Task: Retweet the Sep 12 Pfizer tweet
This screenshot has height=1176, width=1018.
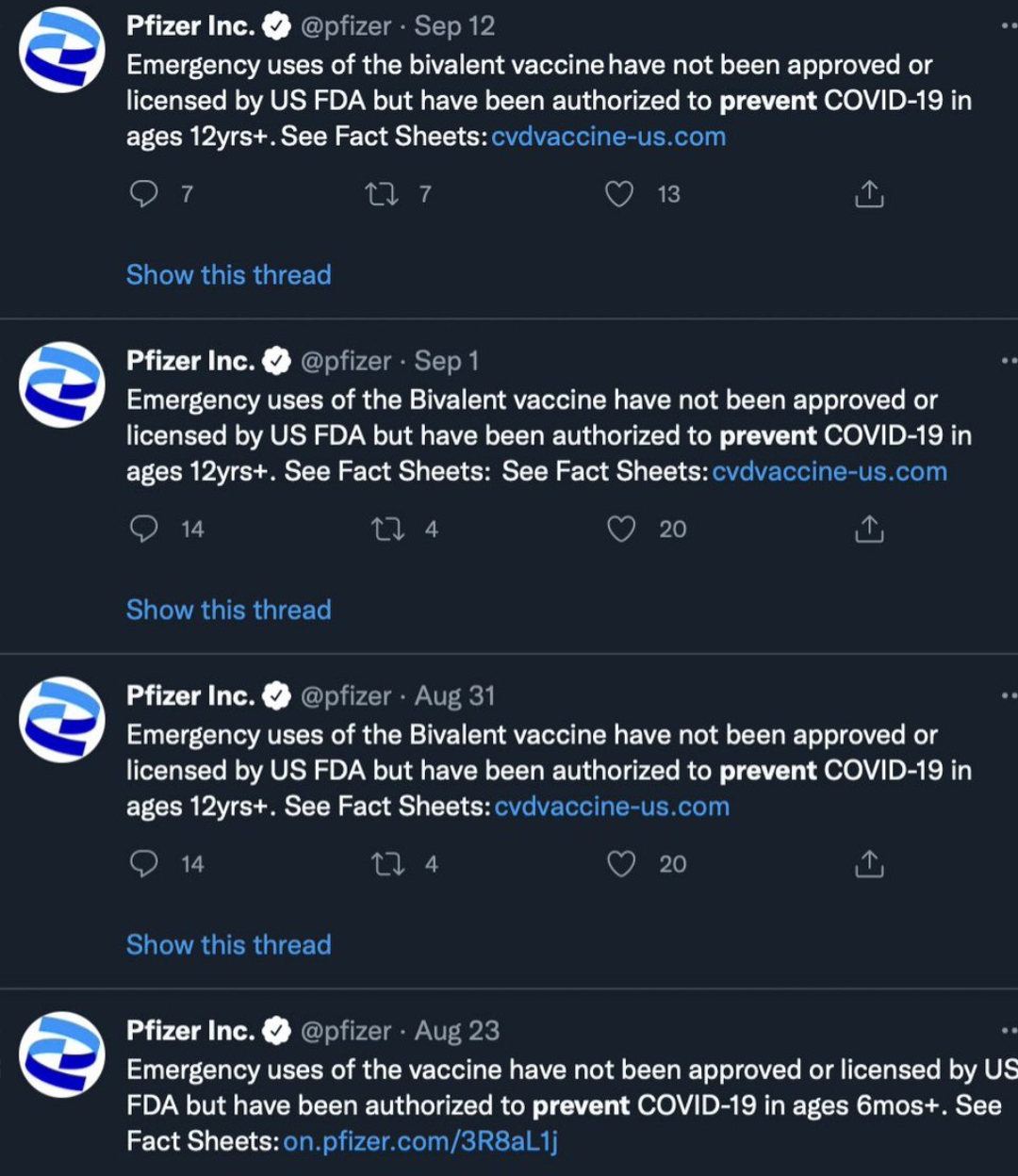Action: (x=382, y=194)
